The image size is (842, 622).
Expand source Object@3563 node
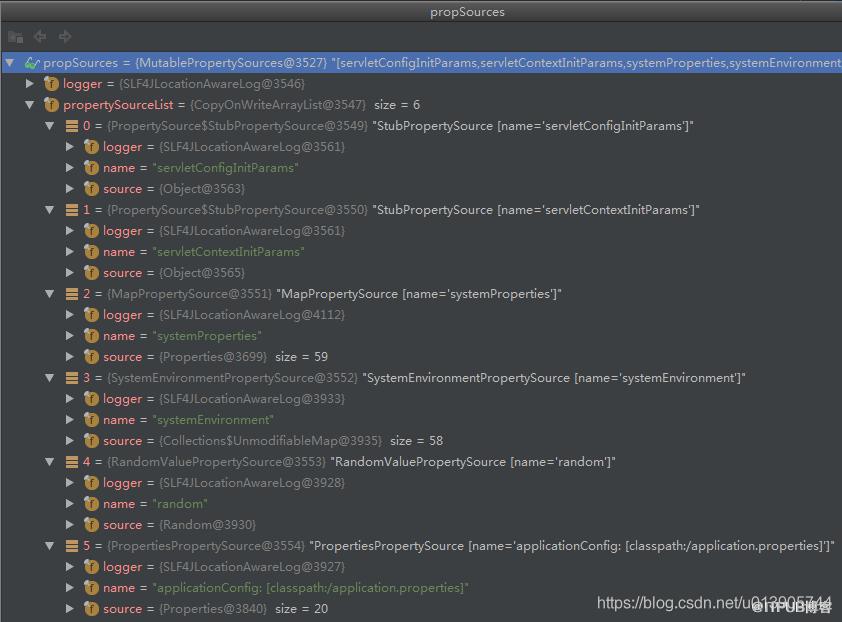(70, 189)
